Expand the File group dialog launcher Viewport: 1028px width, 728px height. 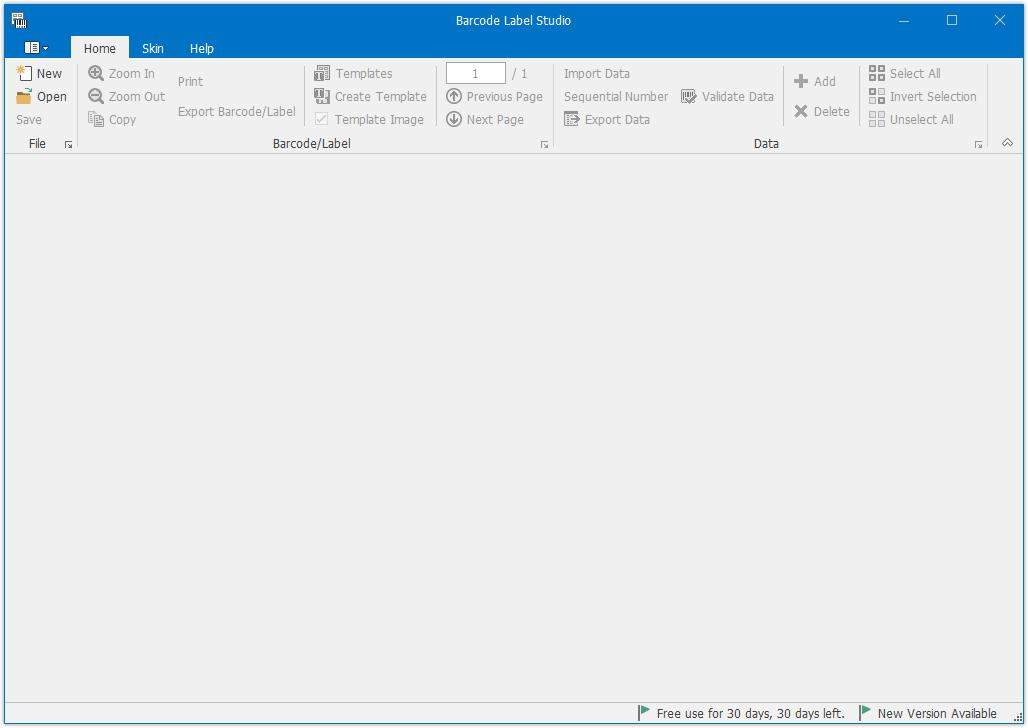(x=68, y=145)
